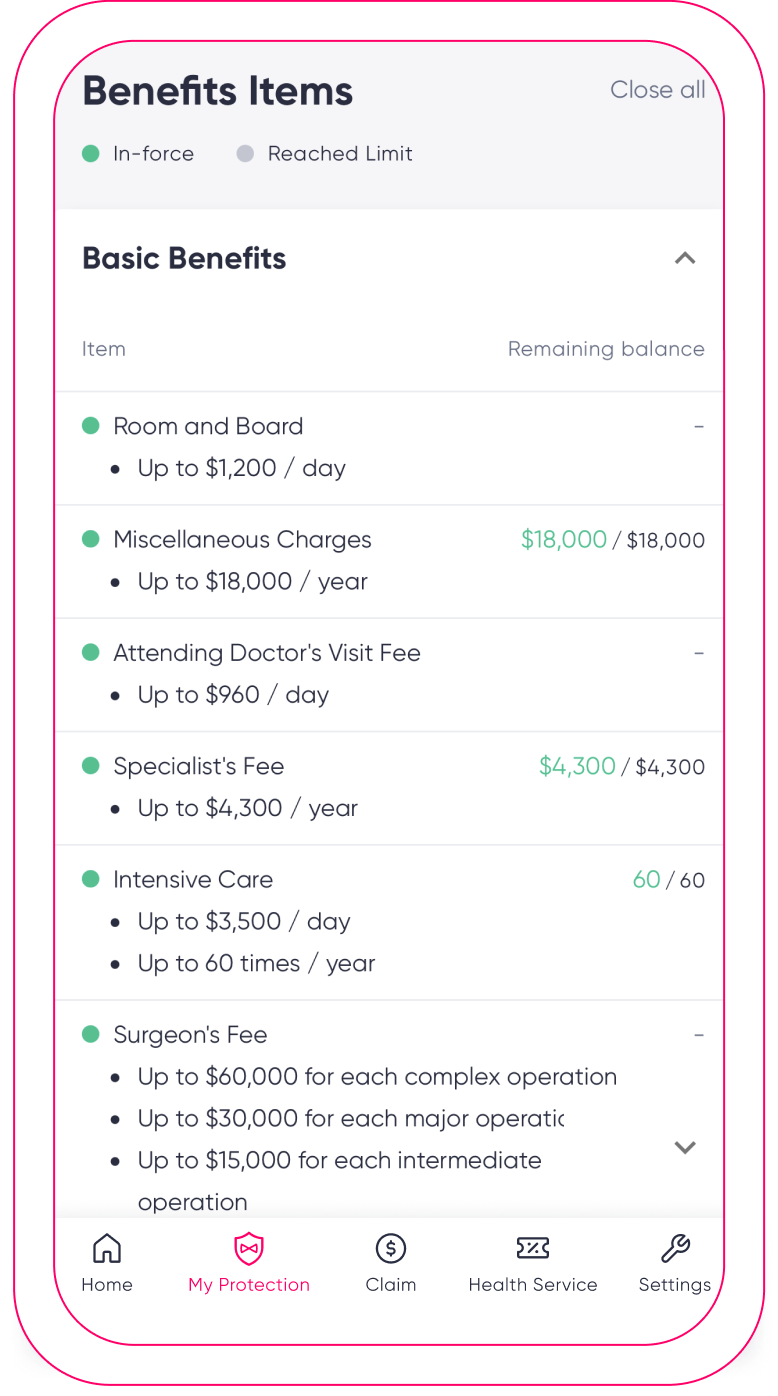Screen dimensions: 778x1396
Task: Tap the Settings wrench icon
Action: click(675, 1248)
